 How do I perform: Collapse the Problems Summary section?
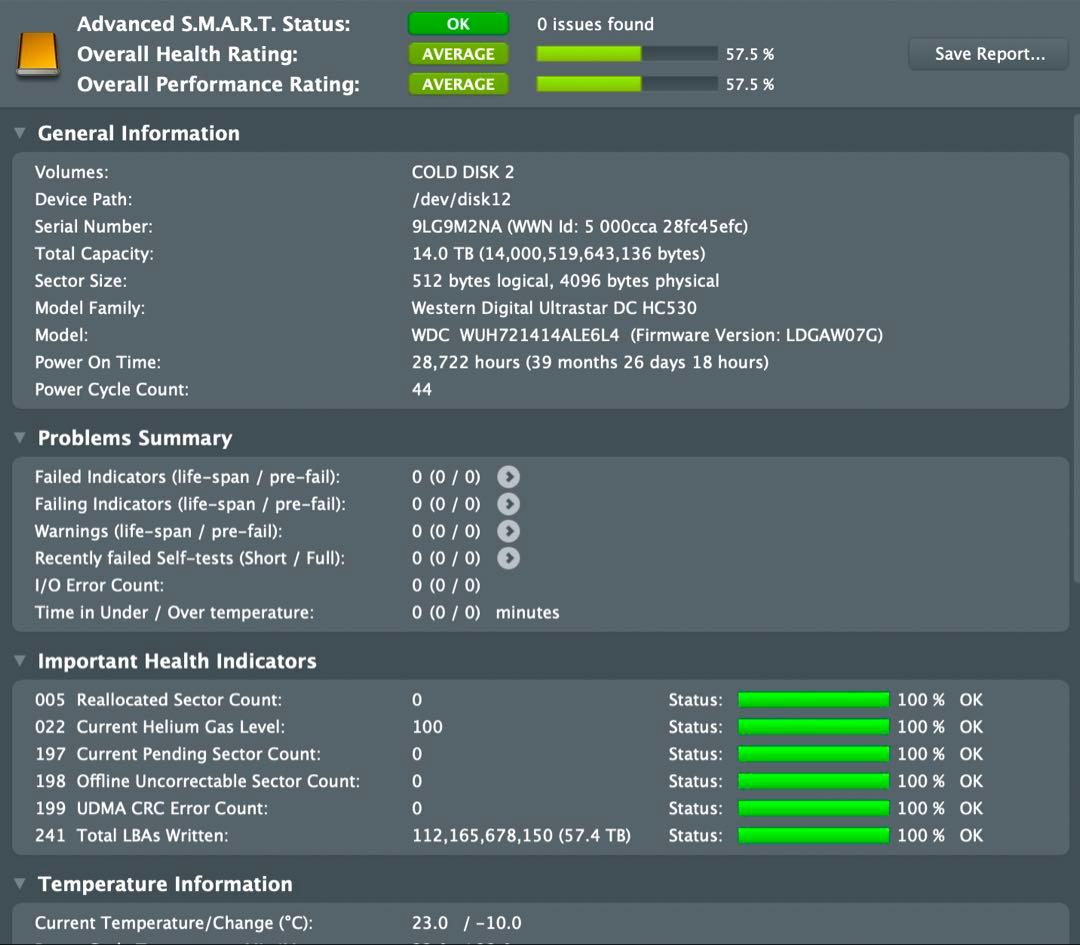(20, 437)
